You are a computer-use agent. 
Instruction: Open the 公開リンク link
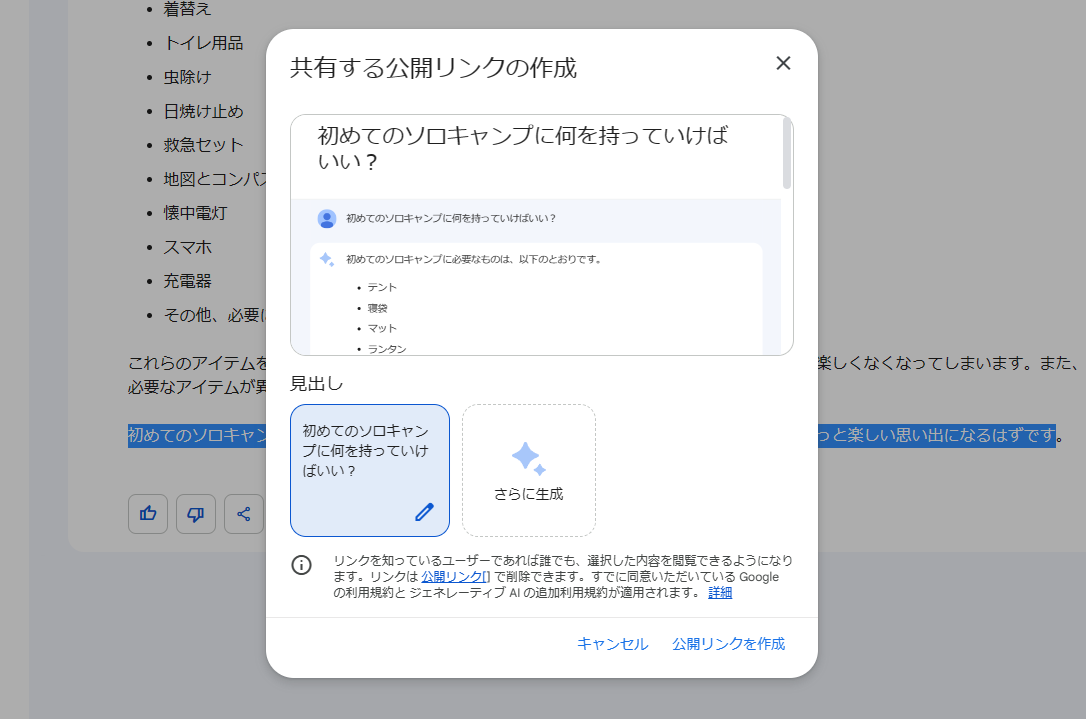(452, 576)
